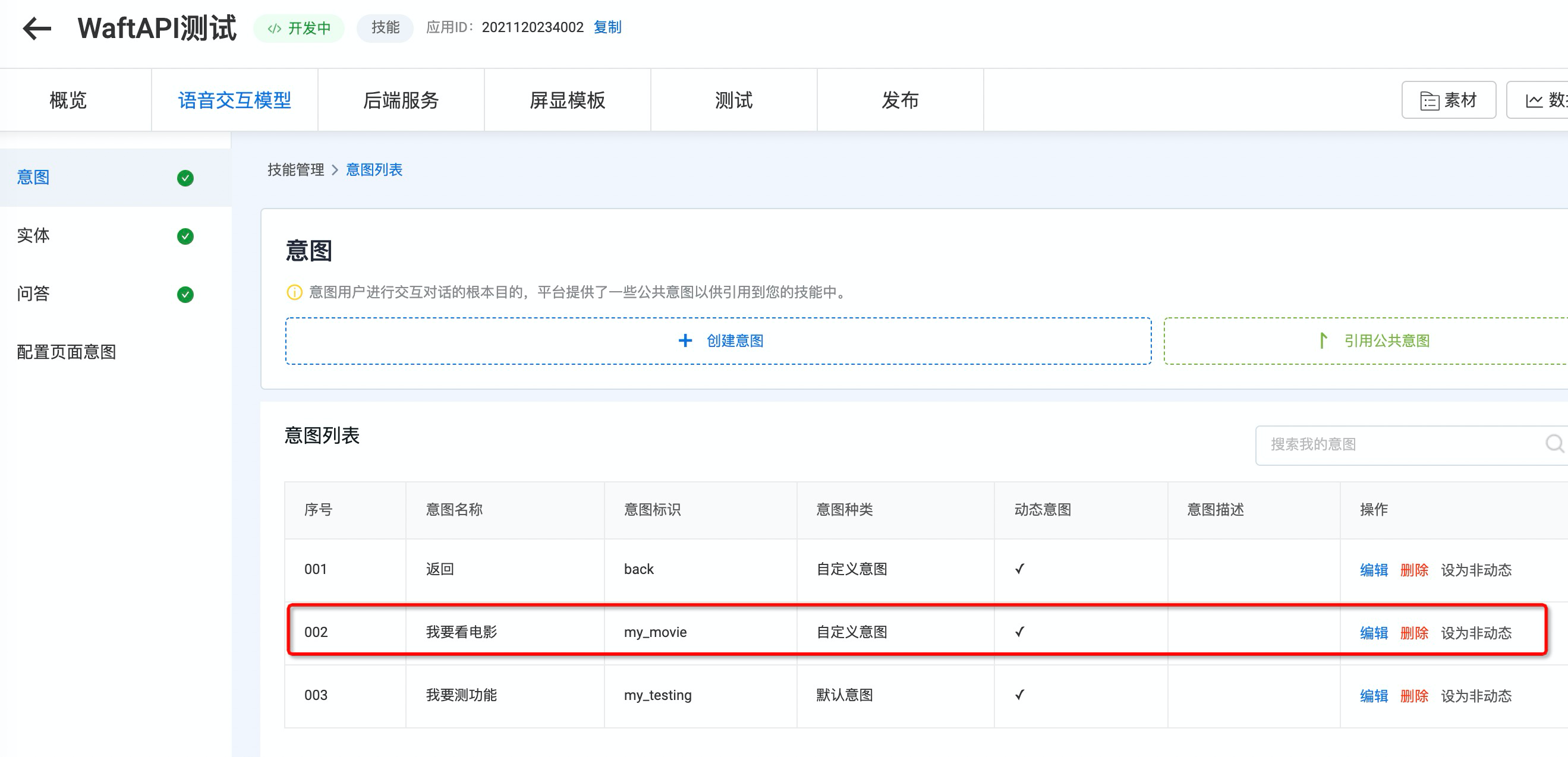Click the arrow icon in 引用公共意图
This screenshot has height=757, width=1568.
point(1322,340)
